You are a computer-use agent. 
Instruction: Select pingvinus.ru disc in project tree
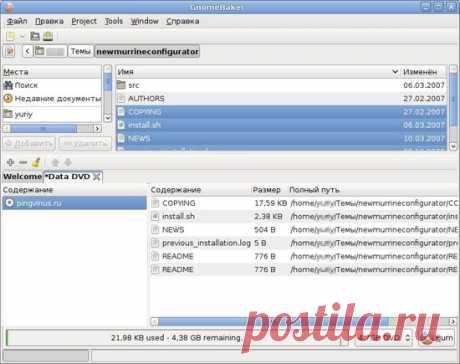74,203
